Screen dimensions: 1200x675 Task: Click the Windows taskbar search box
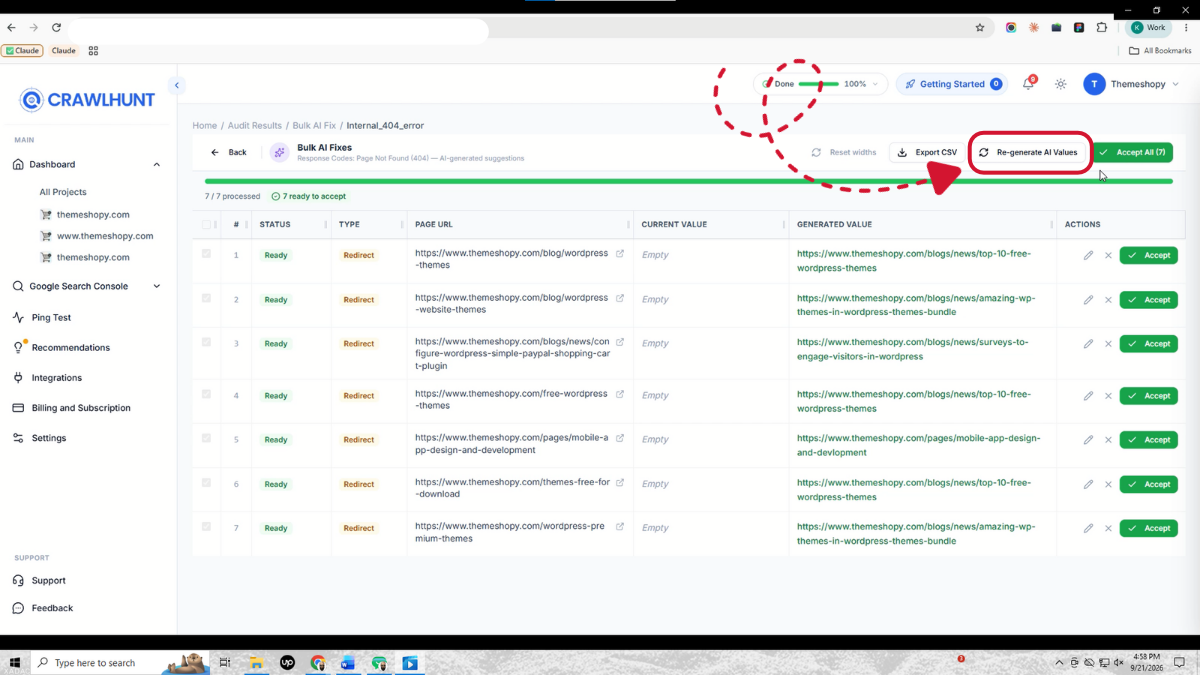[118, 663]
